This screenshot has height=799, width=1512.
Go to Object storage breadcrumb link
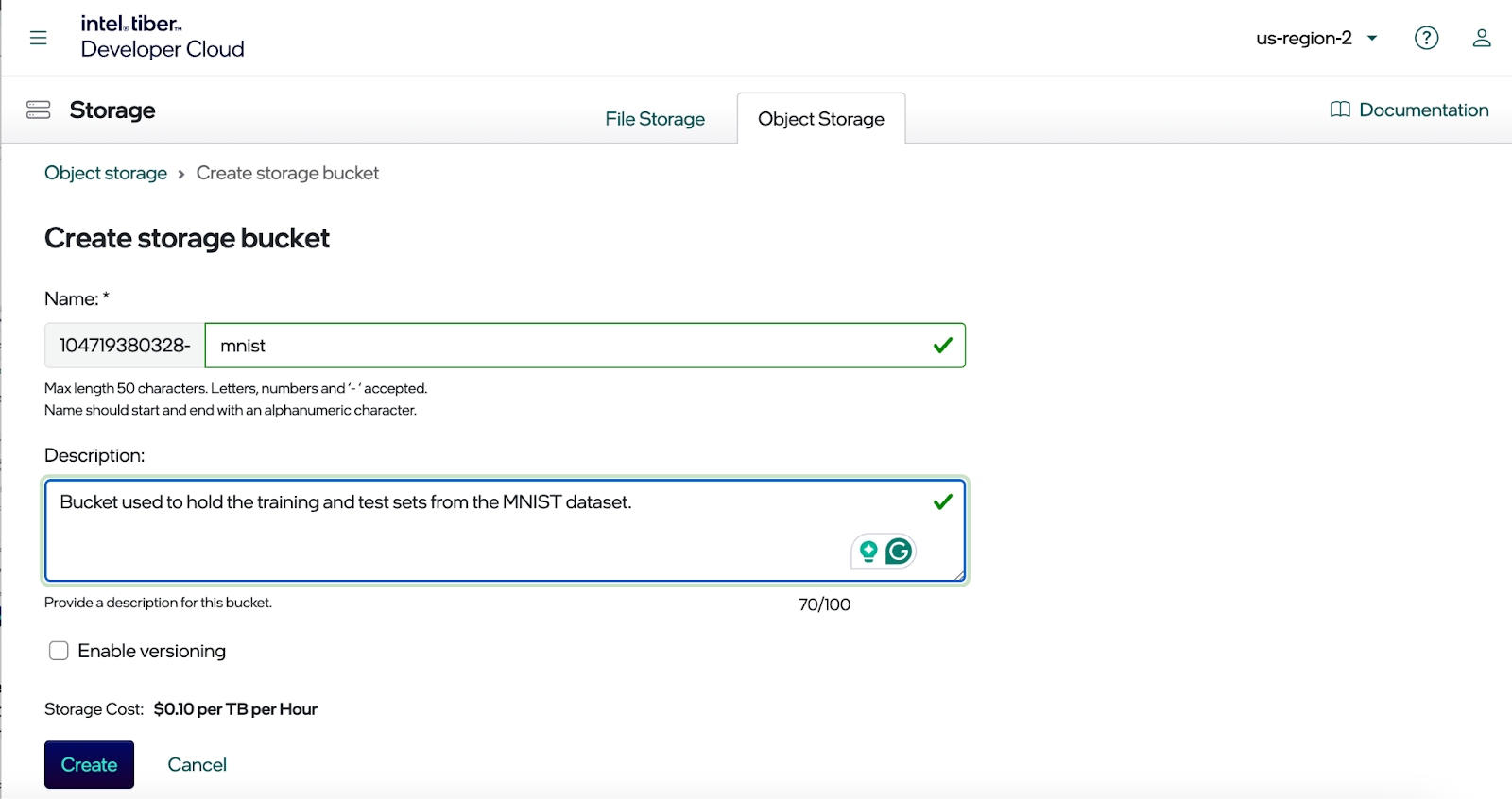pos(106,173)
